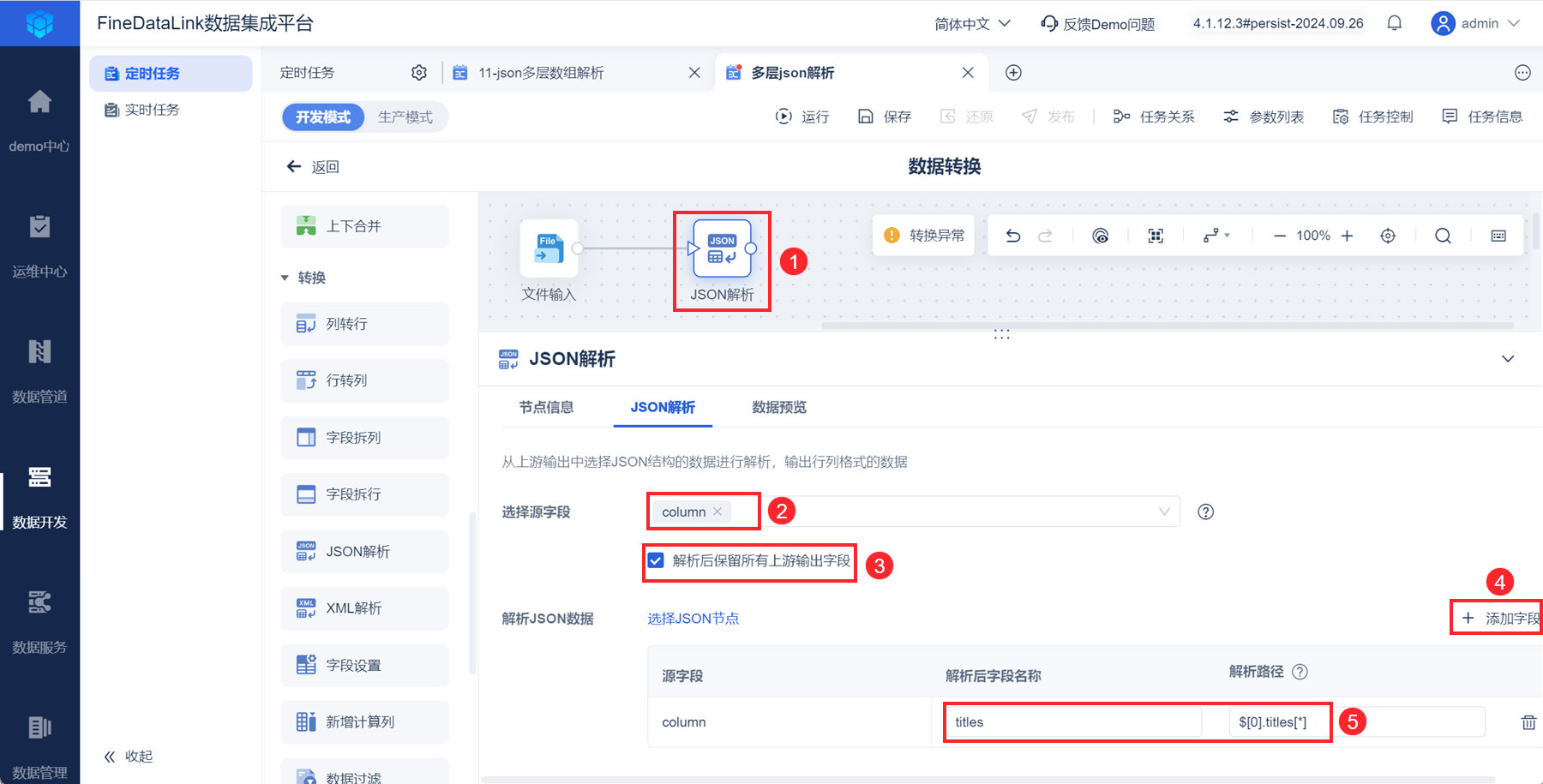The image size is (1543, 784).
Task: Open 运维中心 in the left sidebar
Action: pos(39,248)
